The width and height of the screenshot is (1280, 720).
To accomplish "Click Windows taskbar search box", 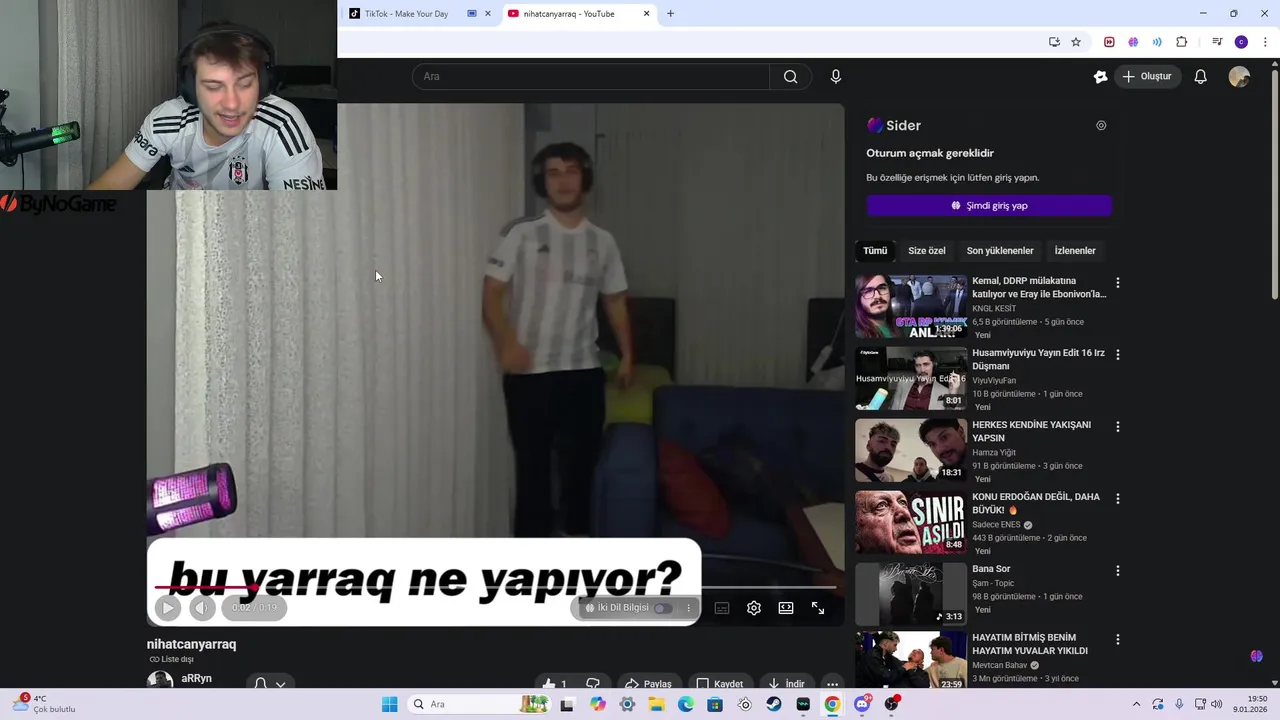I will click(480, 704).
